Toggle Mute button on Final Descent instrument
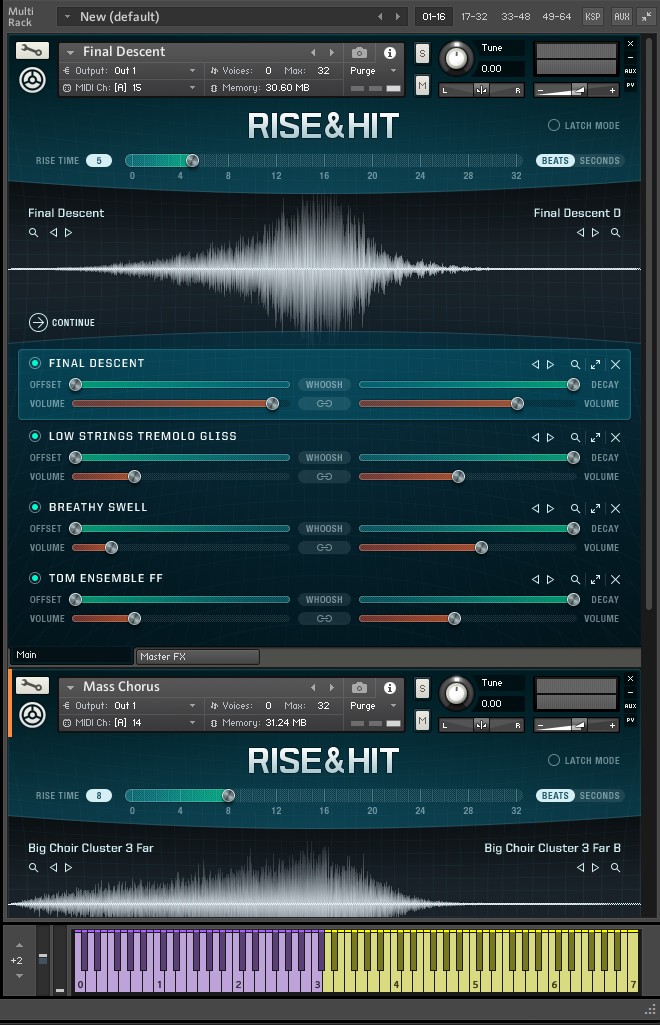Screen dimensions: 660x1025 [x=422, y=85]
